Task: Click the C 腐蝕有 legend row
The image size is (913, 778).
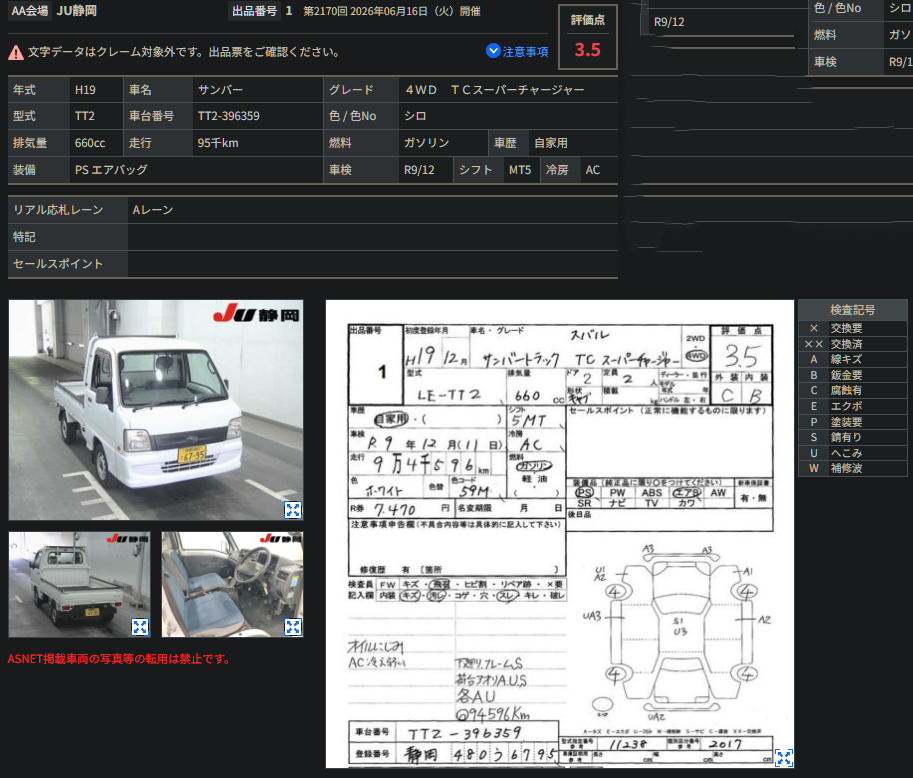Action: [x=852, y=390]
